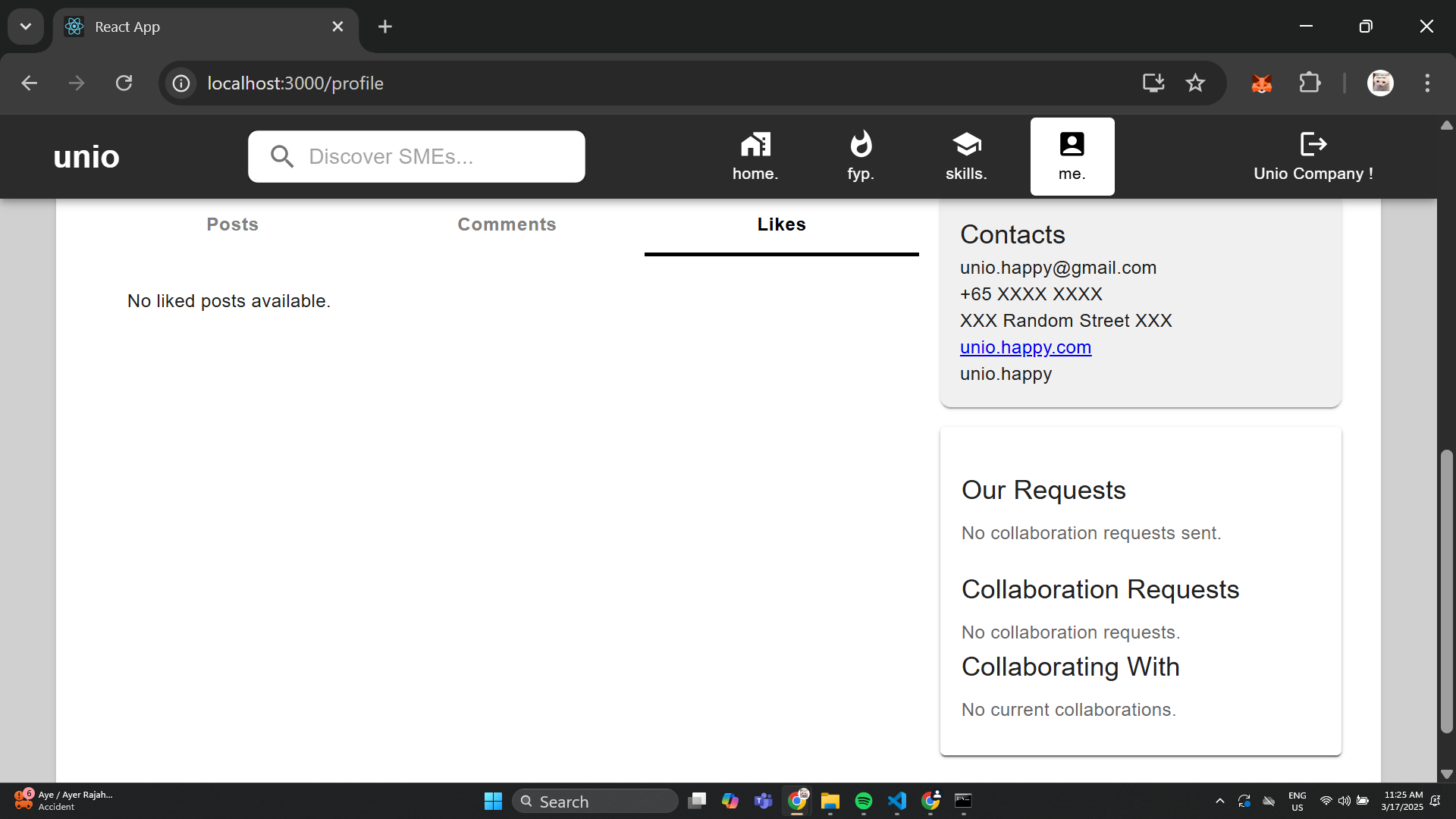Open the skills graduation cap icon

pos(966,144)
